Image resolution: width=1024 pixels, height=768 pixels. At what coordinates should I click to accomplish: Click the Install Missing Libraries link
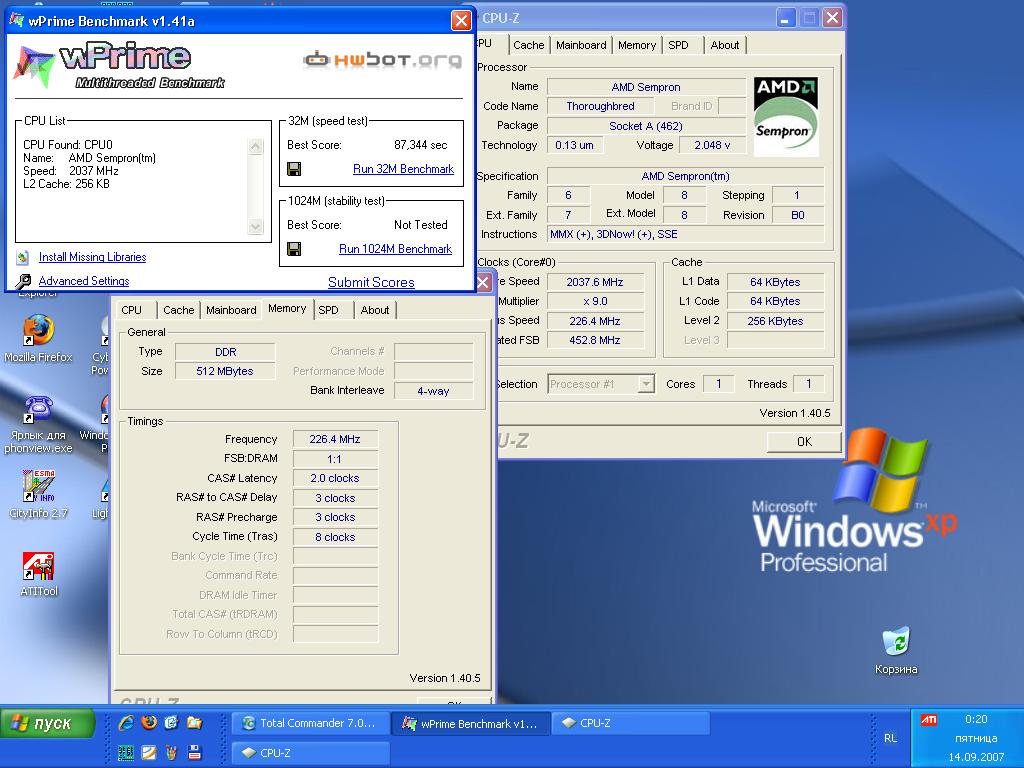[92, 257]
